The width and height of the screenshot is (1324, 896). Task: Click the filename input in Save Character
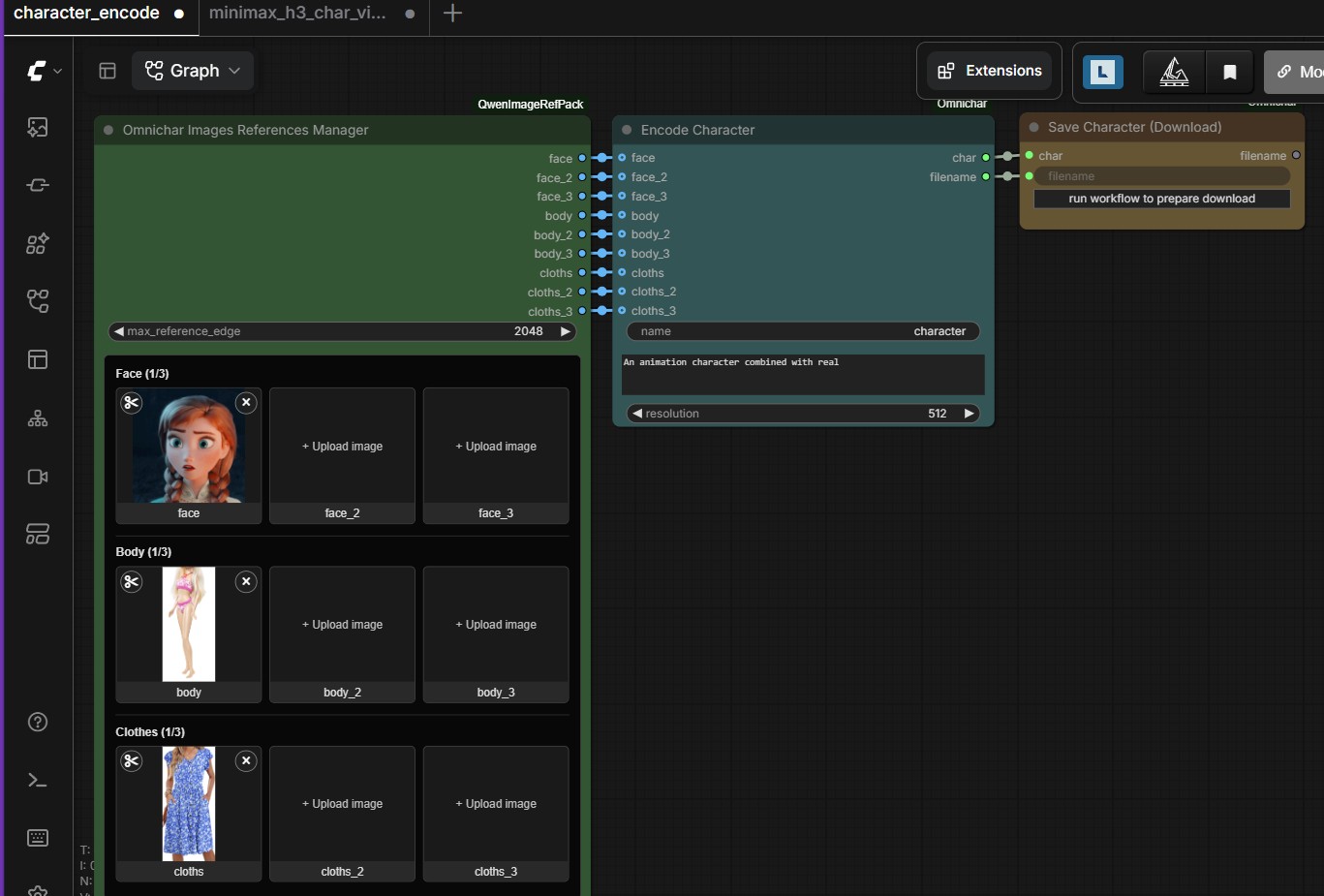[x=1162, y=176]
